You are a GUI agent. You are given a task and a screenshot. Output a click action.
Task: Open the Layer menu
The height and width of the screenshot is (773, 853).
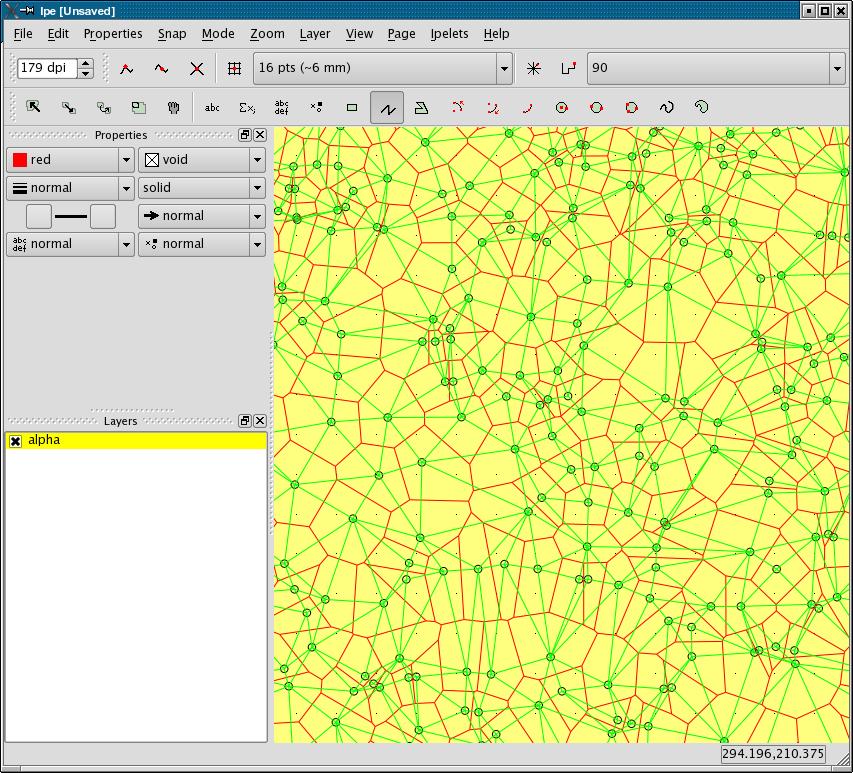(315, 33)
